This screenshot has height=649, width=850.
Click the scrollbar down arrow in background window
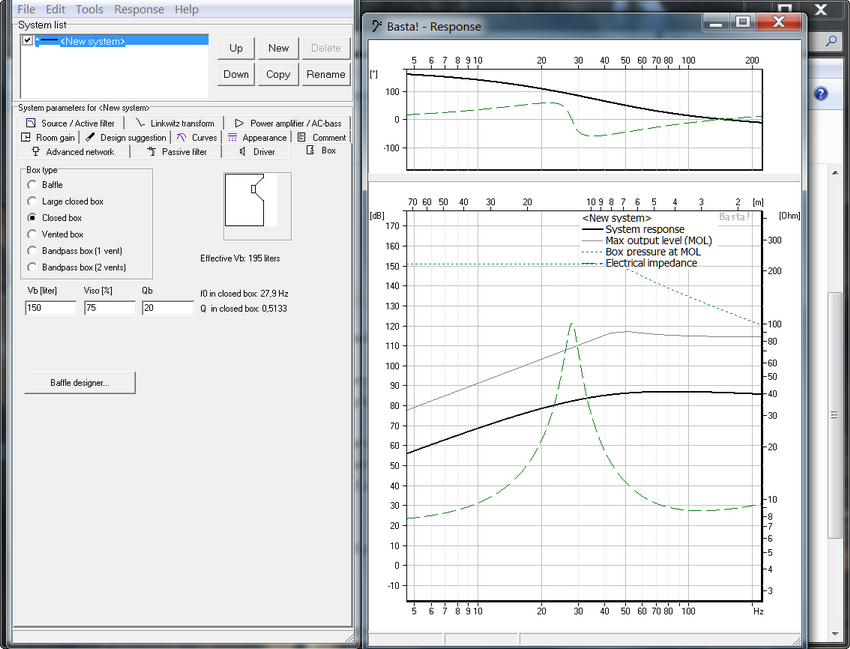pyautogui.click(x=835, y=634)
